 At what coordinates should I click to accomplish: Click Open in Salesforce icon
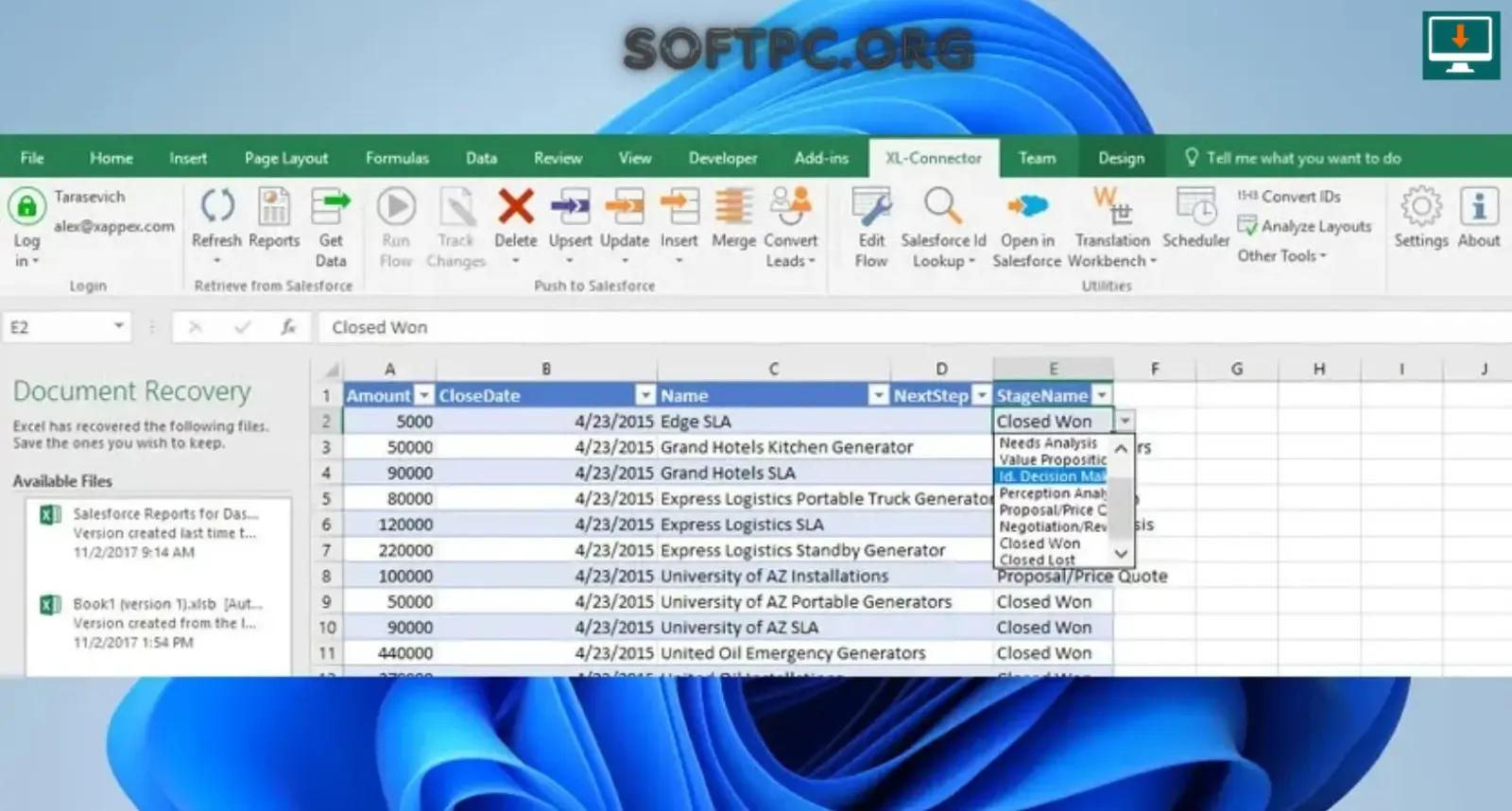pyautogui.click(x=1027, y=205)
